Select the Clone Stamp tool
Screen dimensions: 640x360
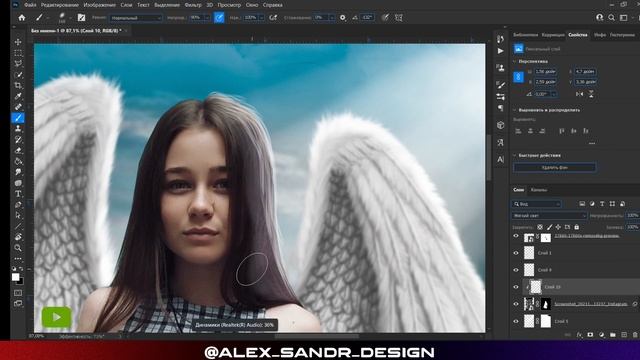coord(18,129)
